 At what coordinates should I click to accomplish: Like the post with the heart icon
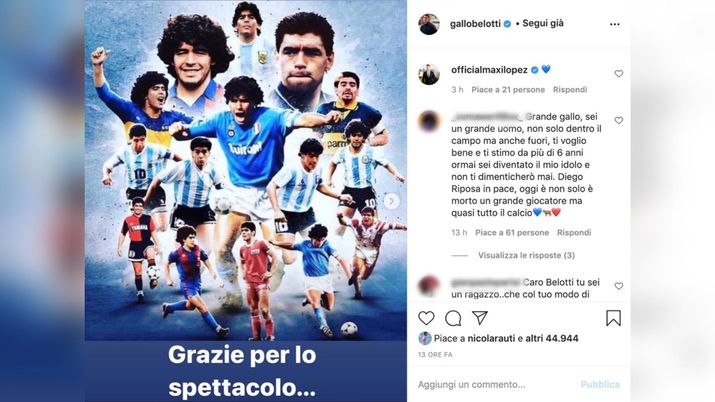[426, 318]
